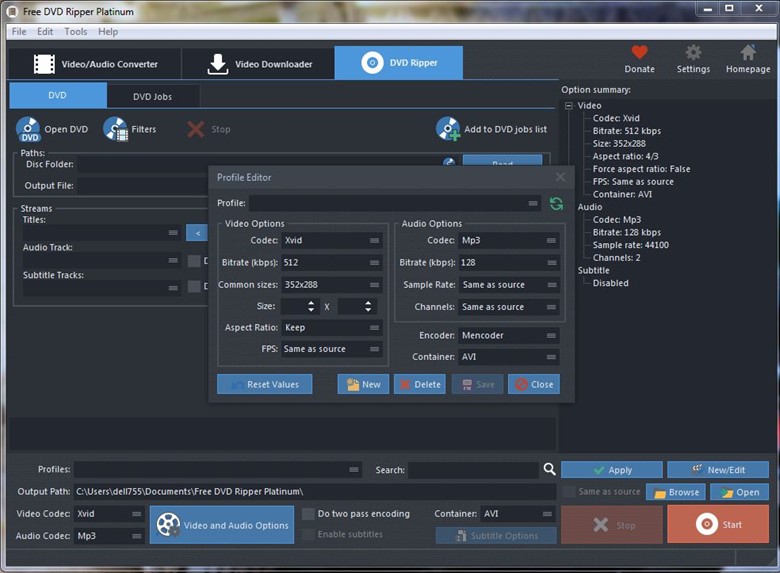The width and height of the screenshot is (780, 573).
Task: Open Video and Audio Options
Action: [x=222, y=525]
